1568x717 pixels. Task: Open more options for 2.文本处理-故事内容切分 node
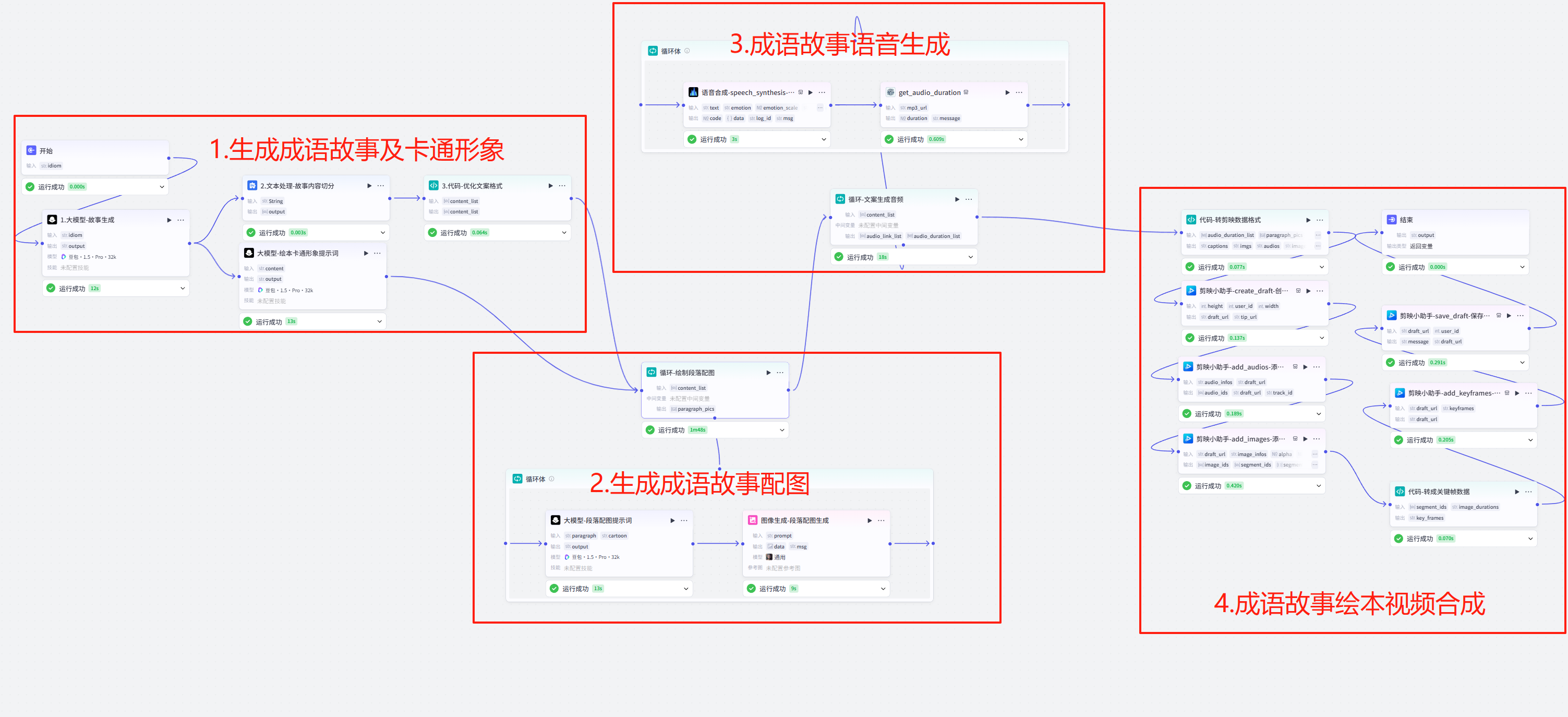[381, 186]
